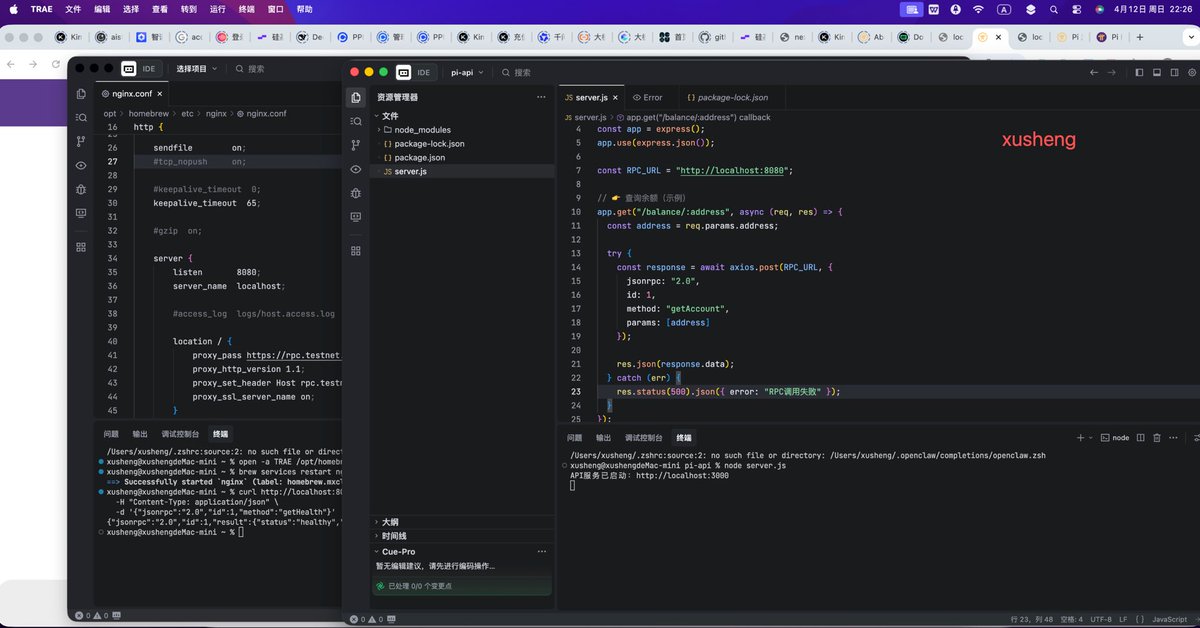Switch to the Error editor tab
Image resolution: width=1200 pixels, height=628 pixels.
click(647, 97)
